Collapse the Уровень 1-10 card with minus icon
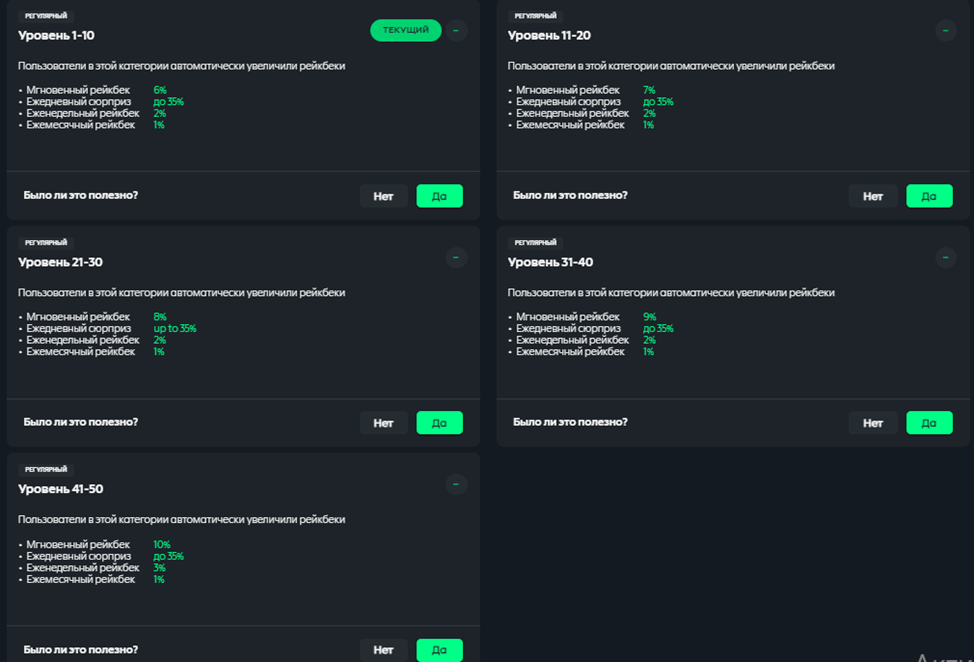This screenshot has width=974, height=662. click(x=456, y=30)
